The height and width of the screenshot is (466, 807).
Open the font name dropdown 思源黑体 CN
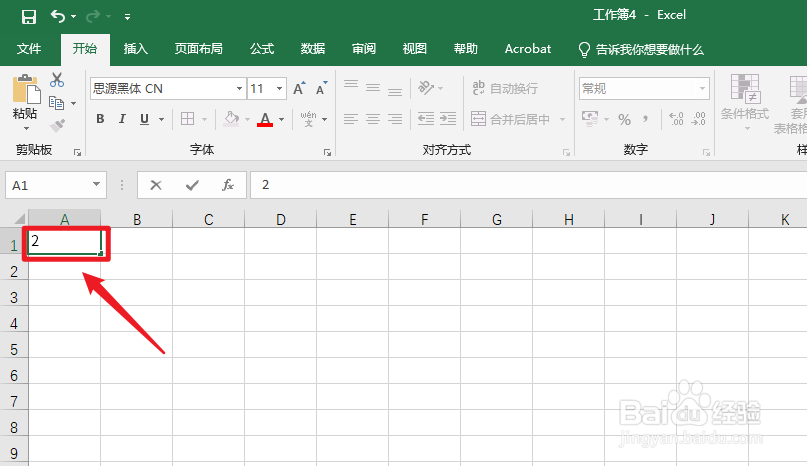(x=239, y=89)
